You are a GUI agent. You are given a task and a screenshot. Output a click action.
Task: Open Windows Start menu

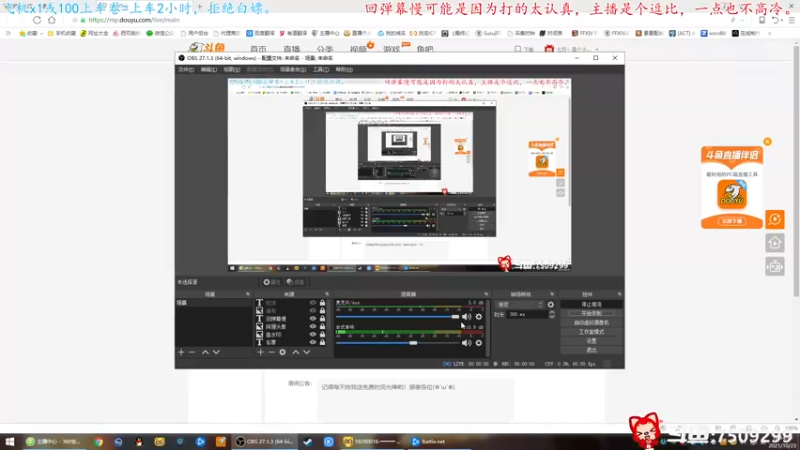pyautogui.click(x=10, y=441)
